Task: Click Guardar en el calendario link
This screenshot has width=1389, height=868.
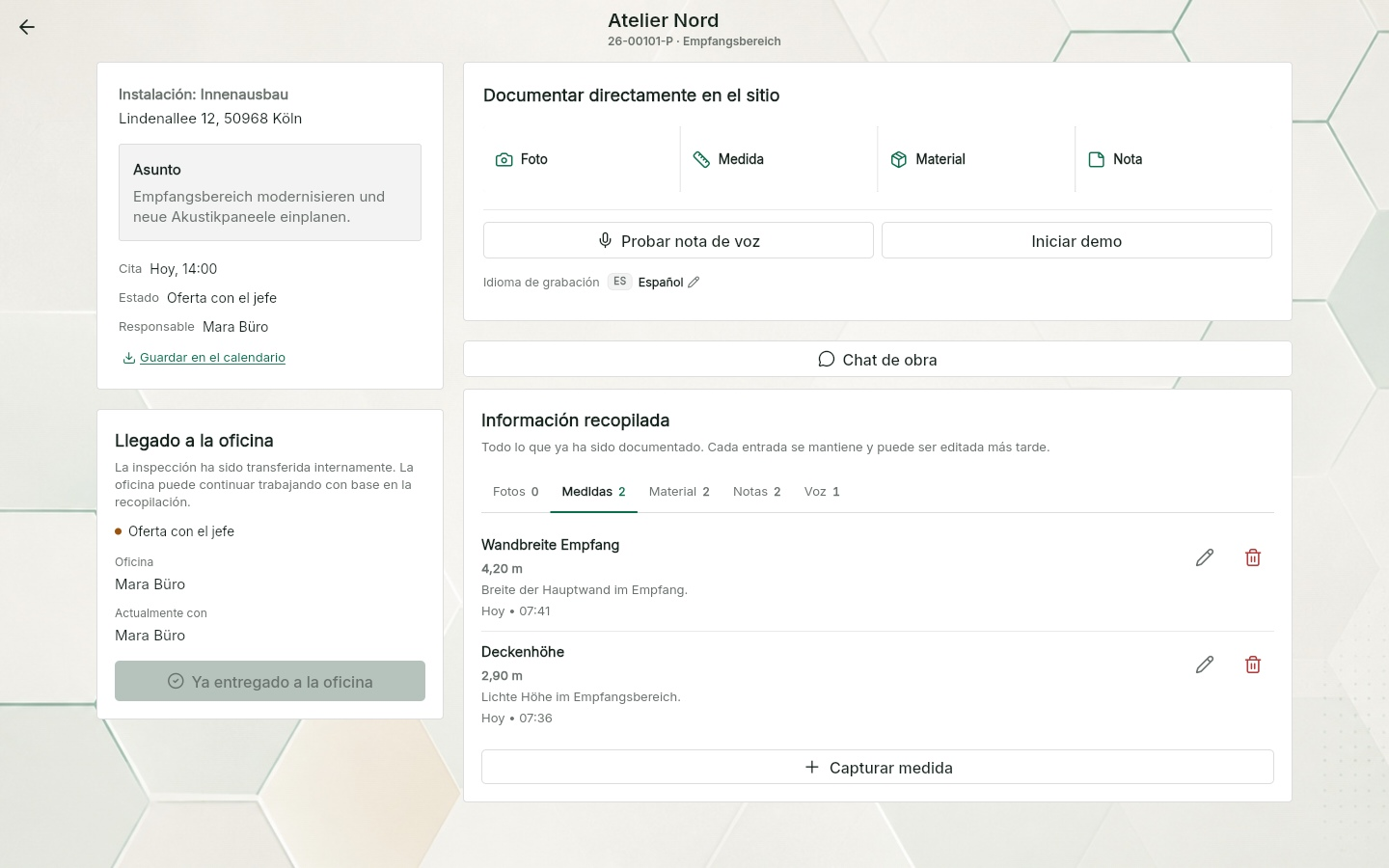Action: pyautogui.click(x=204, y=358)
